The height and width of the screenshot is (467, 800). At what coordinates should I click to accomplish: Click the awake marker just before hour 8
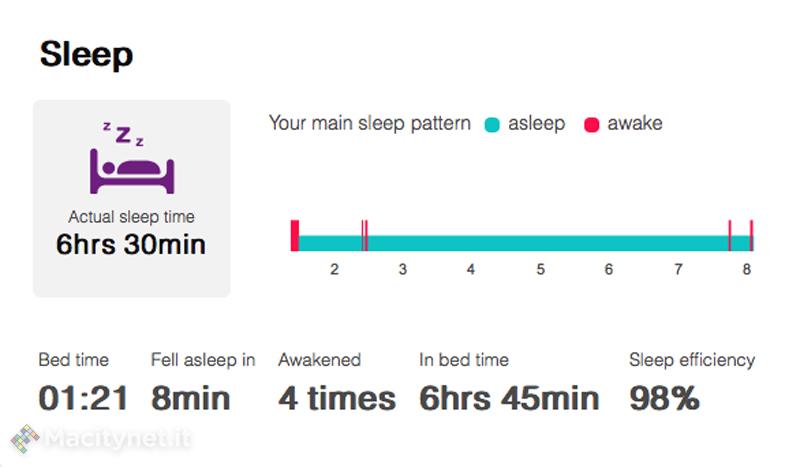[730, 236]
